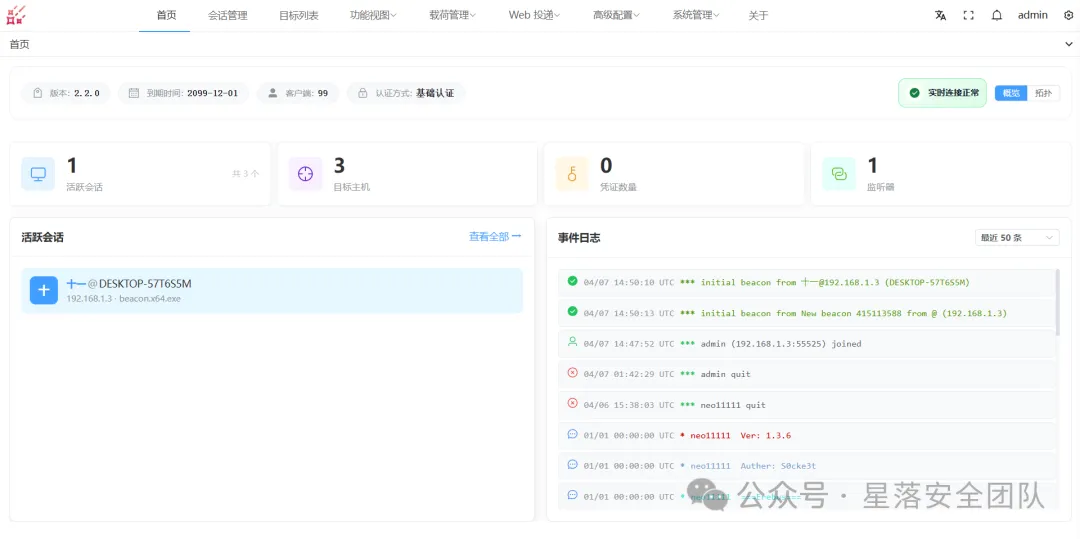
Task: Expand the 载荷管理 menu
Action: point(453,15)
